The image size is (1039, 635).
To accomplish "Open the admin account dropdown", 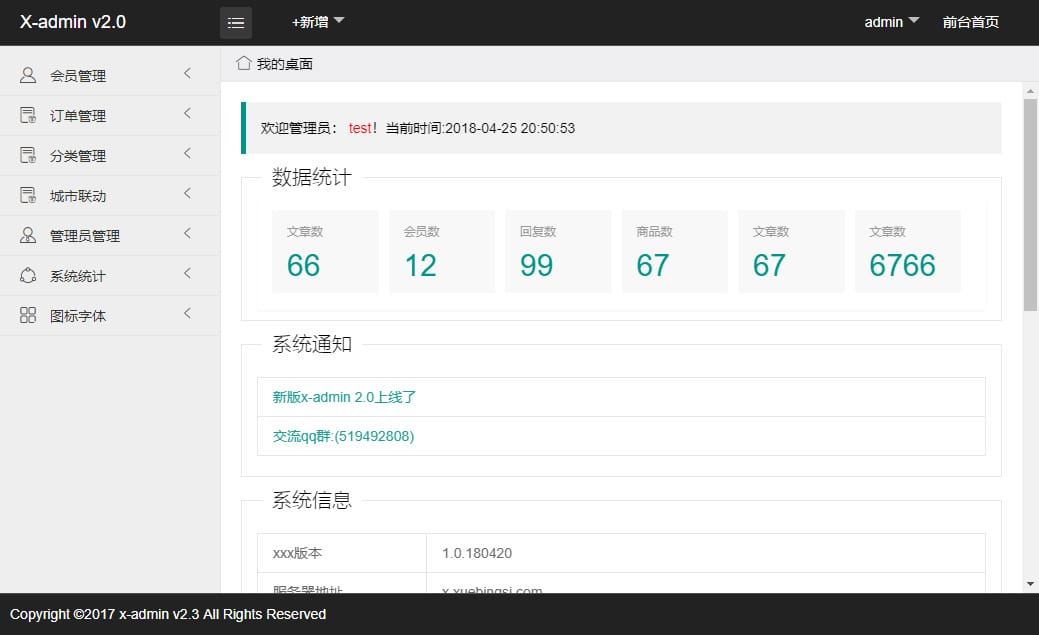I will [890, 22].
